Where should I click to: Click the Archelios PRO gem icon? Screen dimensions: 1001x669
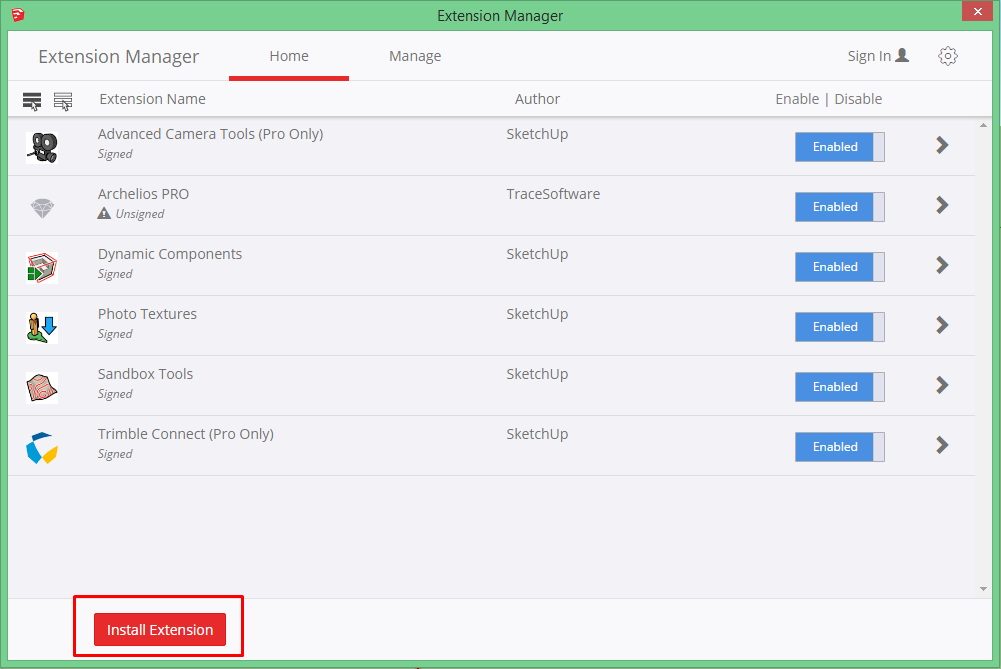point(42,208)
